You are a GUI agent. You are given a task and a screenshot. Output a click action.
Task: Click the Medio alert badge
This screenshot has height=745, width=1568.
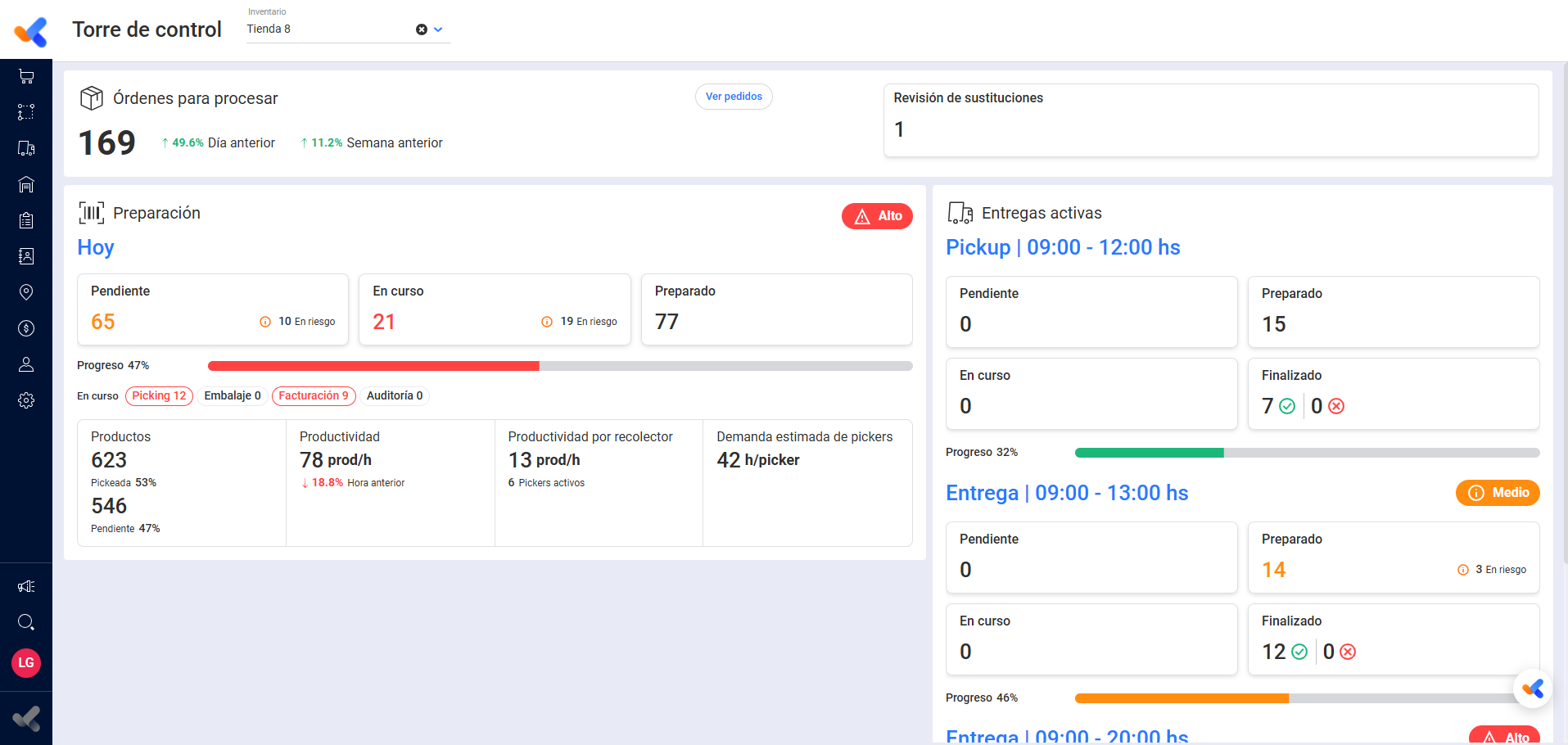[x=1498, y=493]
